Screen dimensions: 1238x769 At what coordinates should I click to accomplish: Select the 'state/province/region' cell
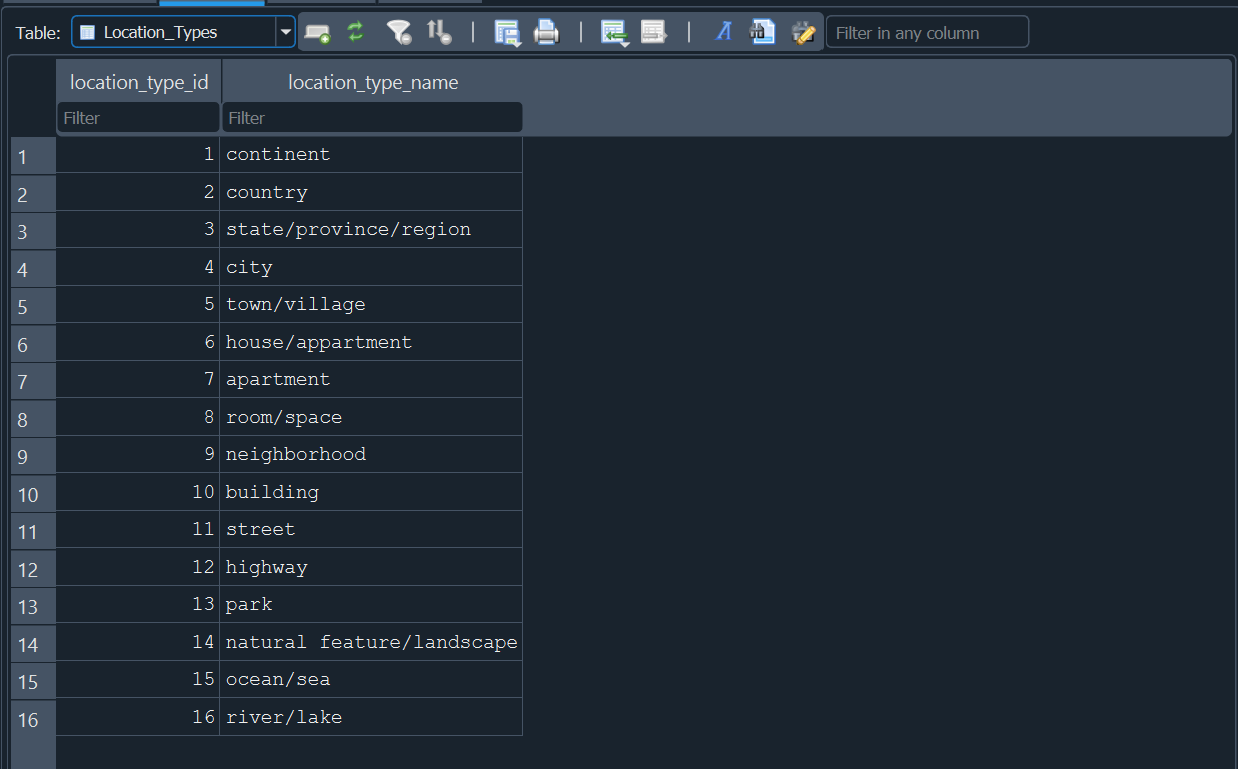(371, 230)
